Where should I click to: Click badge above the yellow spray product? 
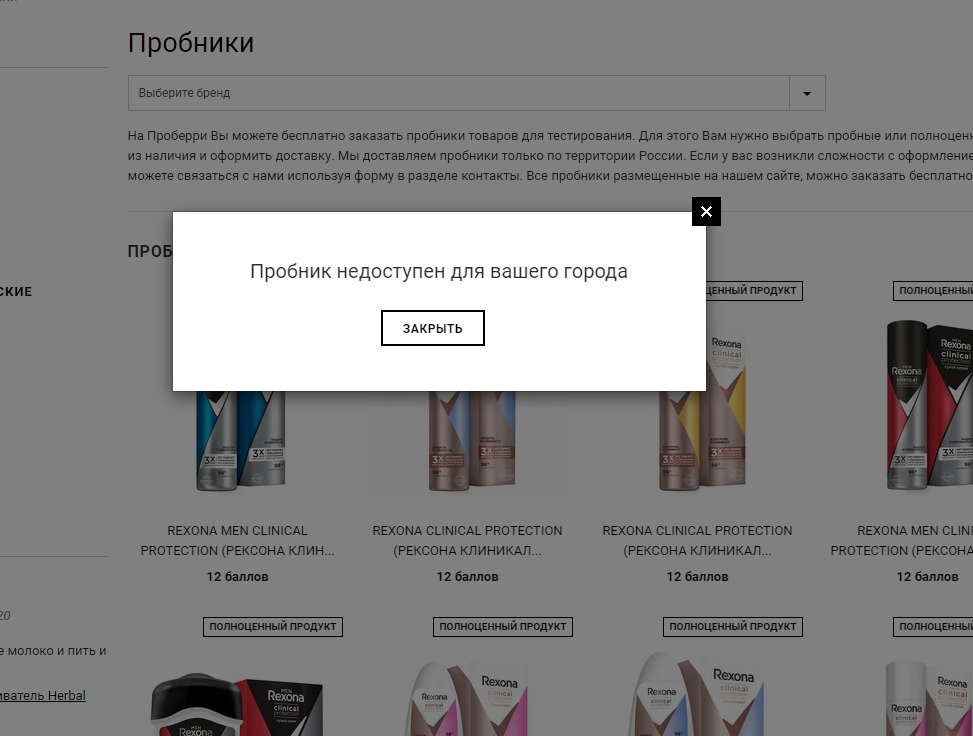755,290
